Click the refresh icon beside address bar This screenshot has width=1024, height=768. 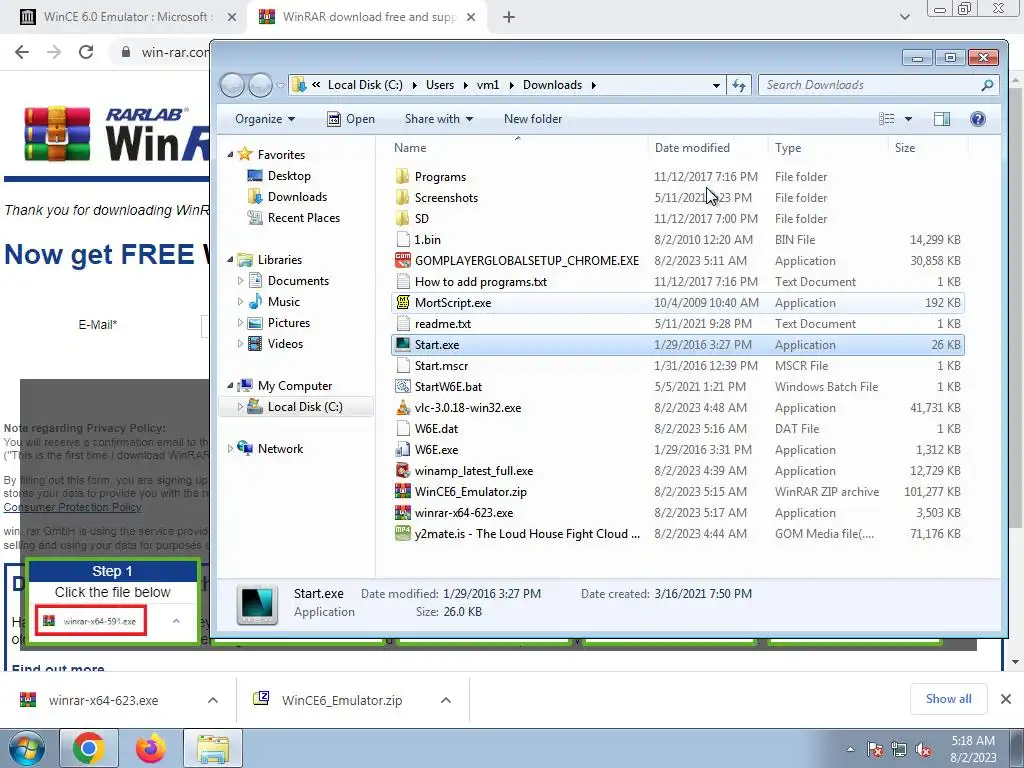[739, 85]
